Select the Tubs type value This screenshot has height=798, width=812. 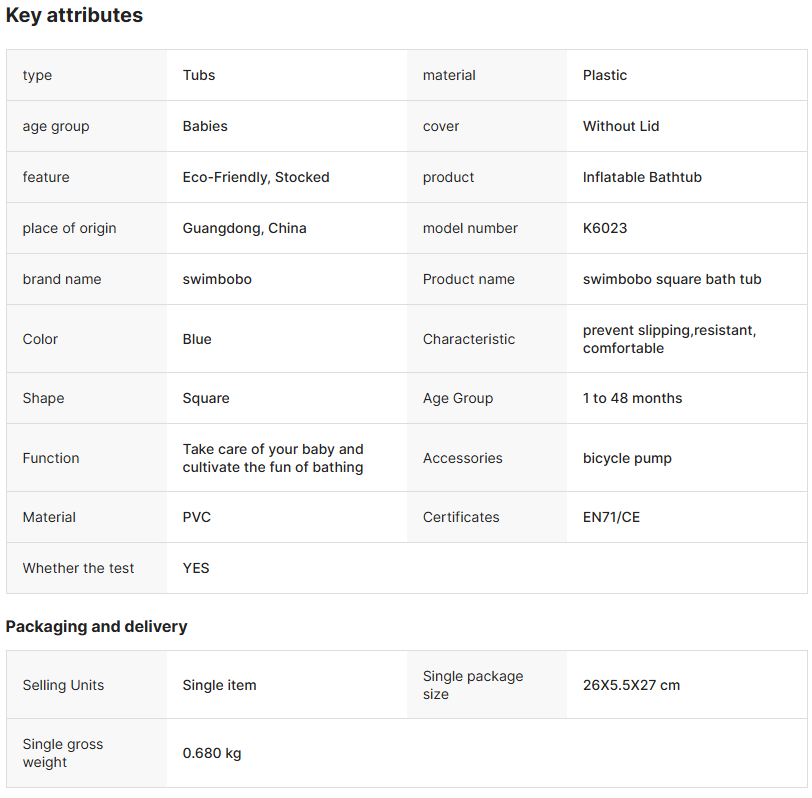pyautogui.click(x=199, y=75)
